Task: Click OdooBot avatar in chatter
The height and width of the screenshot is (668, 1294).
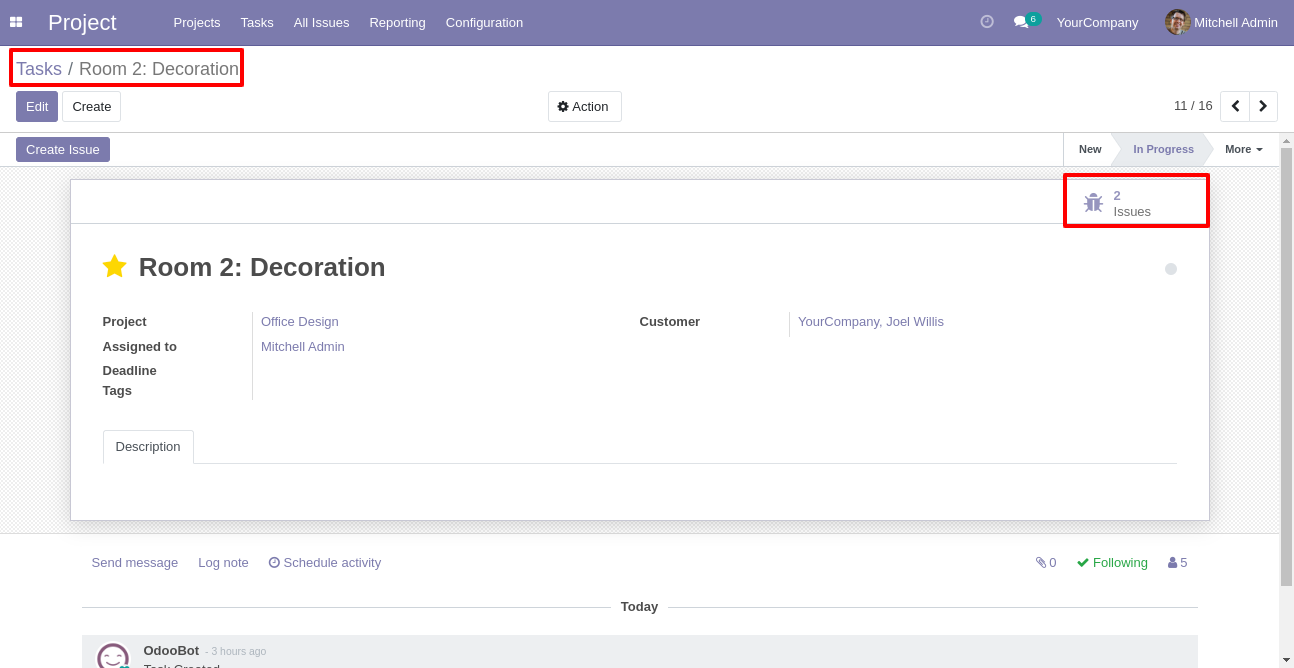Action: [x=113, y=655]
